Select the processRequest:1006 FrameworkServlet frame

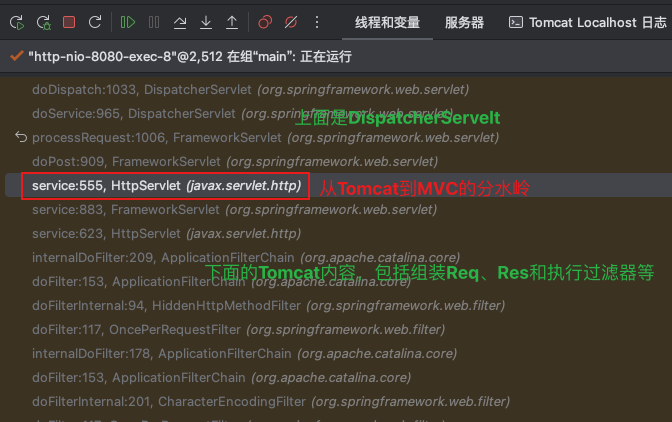point(265,138)
